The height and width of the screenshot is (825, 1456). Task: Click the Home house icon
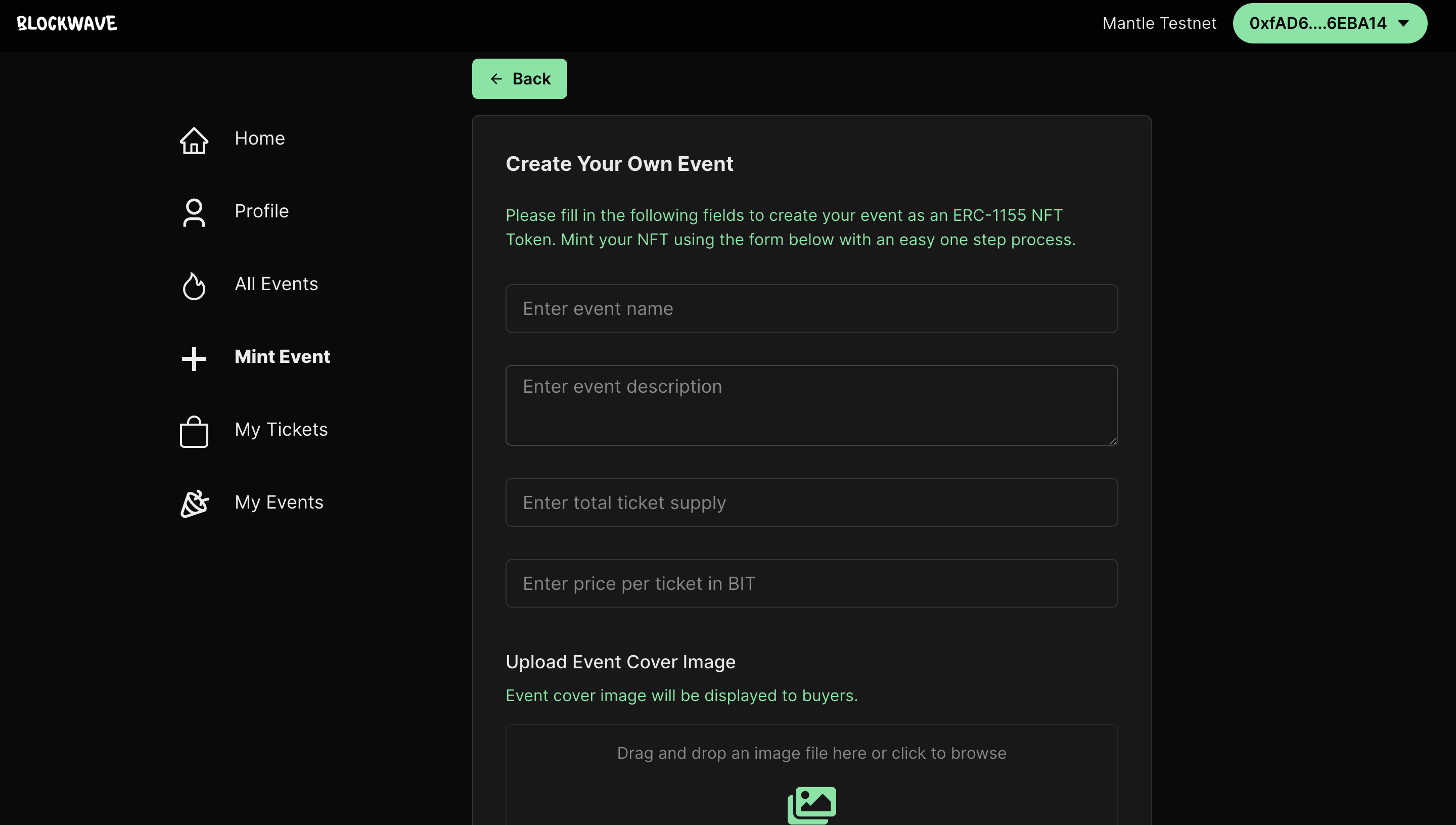(194, 140)
